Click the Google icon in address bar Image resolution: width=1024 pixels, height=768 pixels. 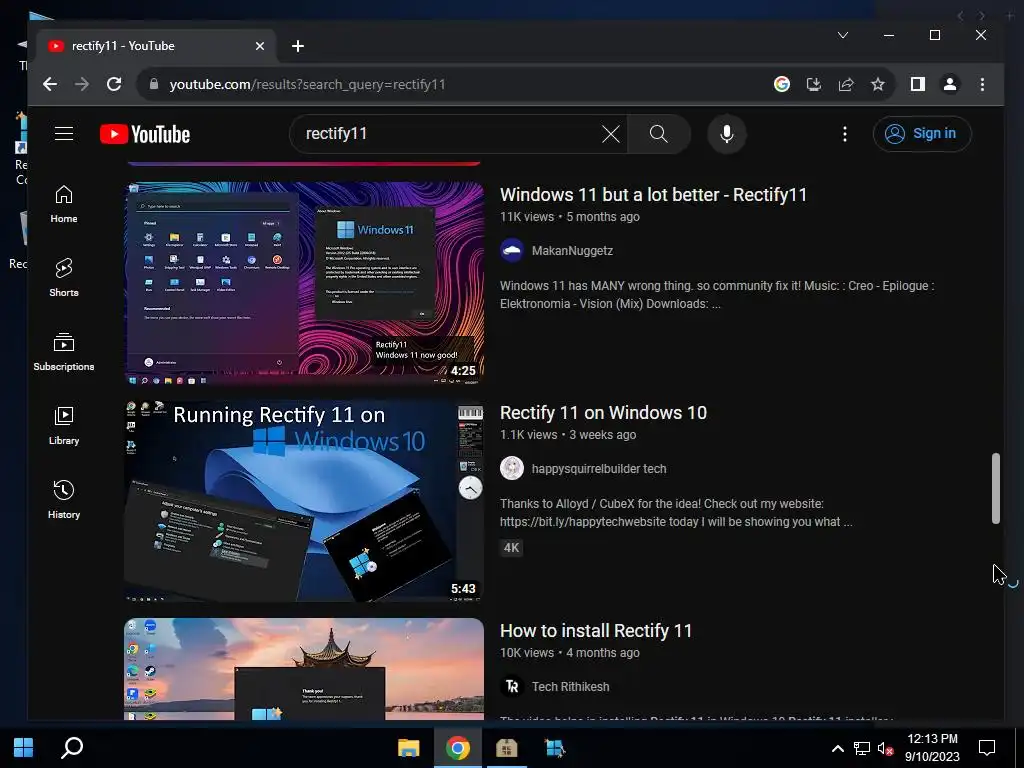tap(782, 84)
